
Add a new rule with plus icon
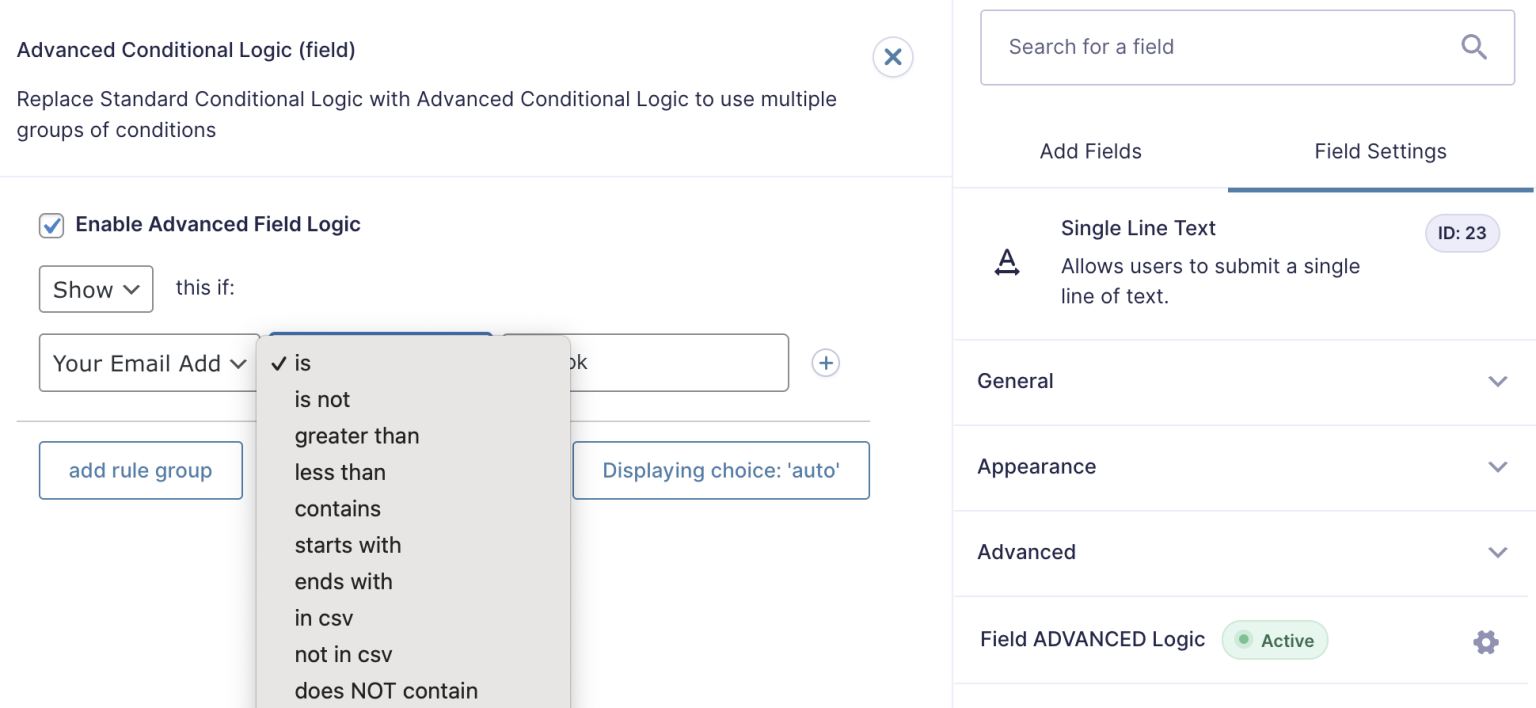click(825, 363)
